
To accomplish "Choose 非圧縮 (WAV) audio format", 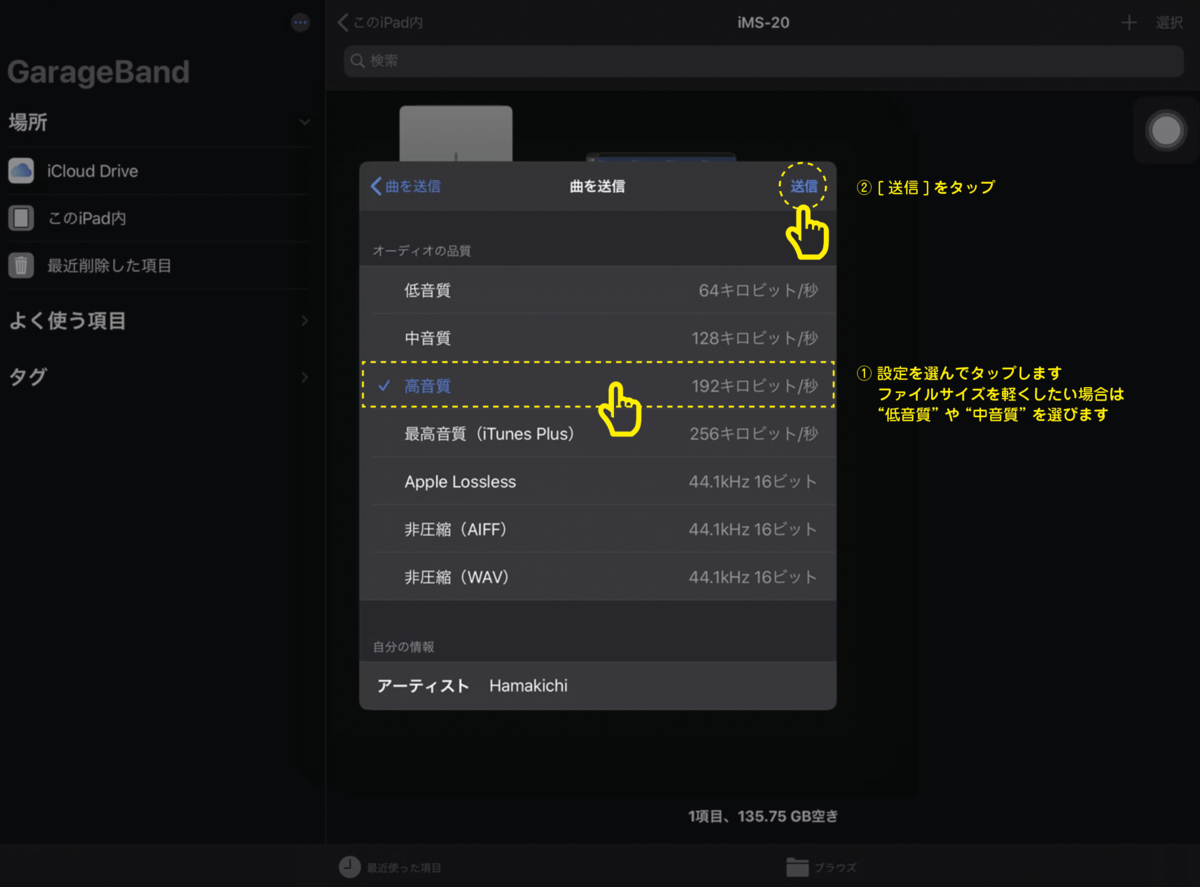I will pos(598,577).
